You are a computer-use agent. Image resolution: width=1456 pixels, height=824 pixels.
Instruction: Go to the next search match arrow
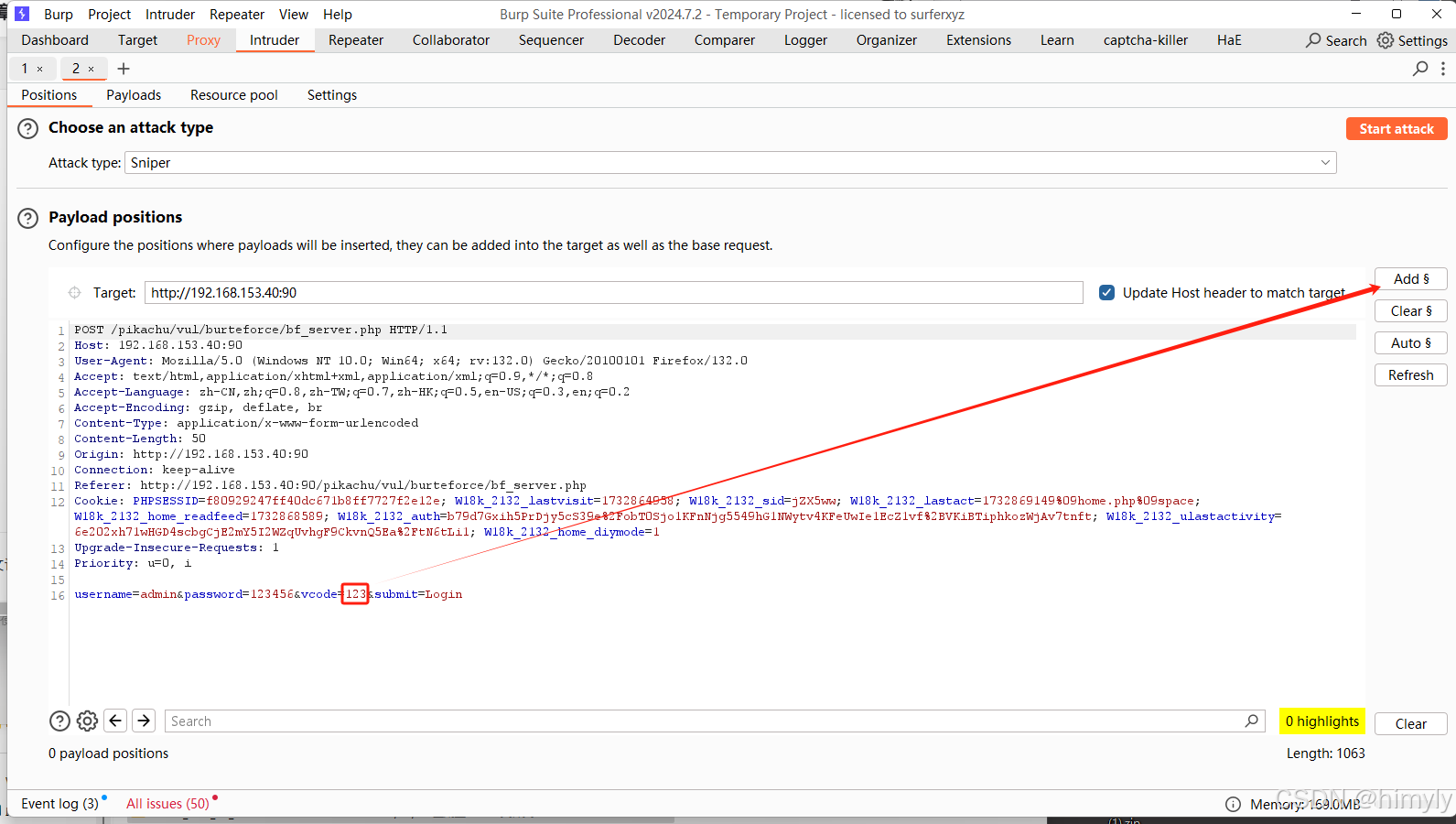144,721
